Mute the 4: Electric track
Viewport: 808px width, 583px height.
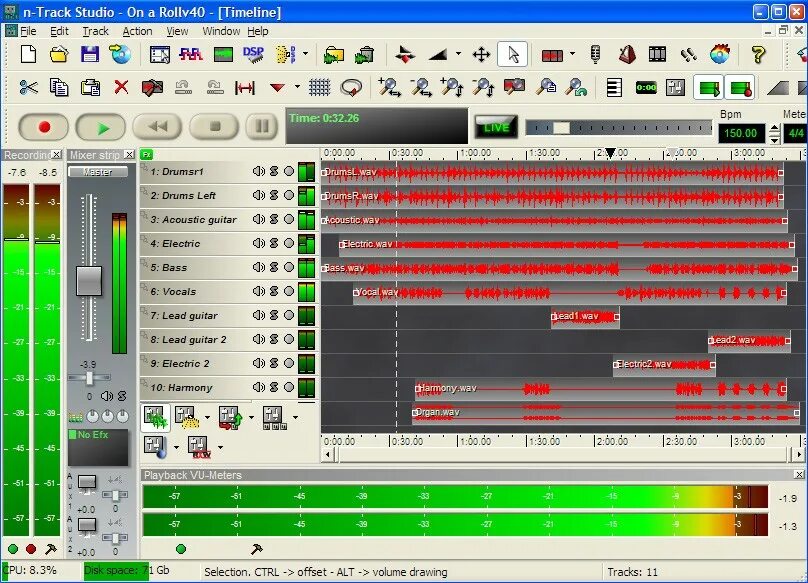[259, 243]
